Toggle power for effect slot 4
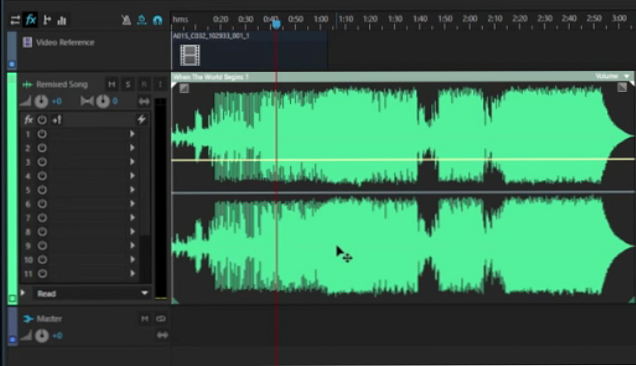 (42, 176)
